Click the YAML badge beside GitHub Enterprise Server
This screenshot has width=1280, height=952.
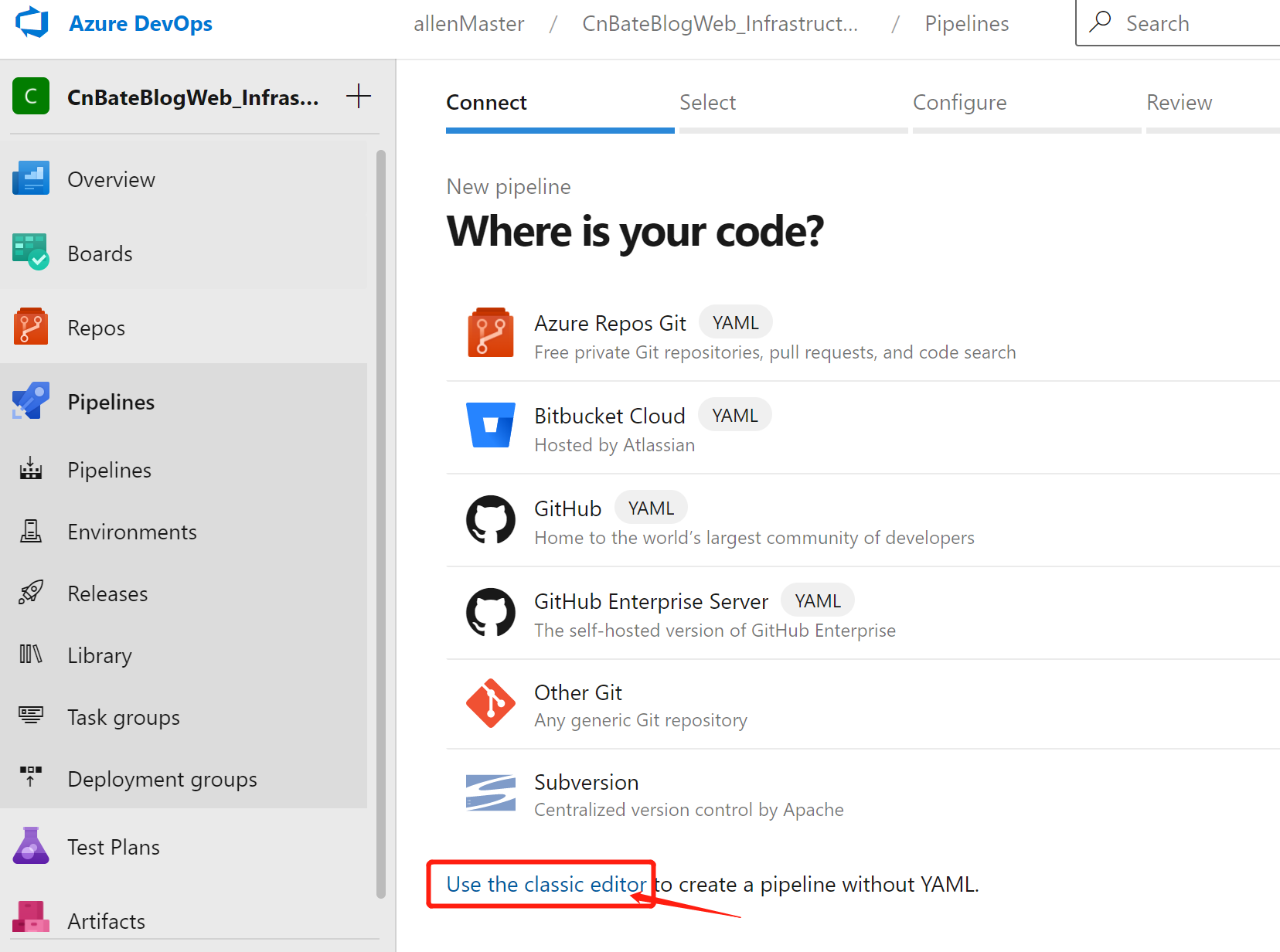(818, 600)
